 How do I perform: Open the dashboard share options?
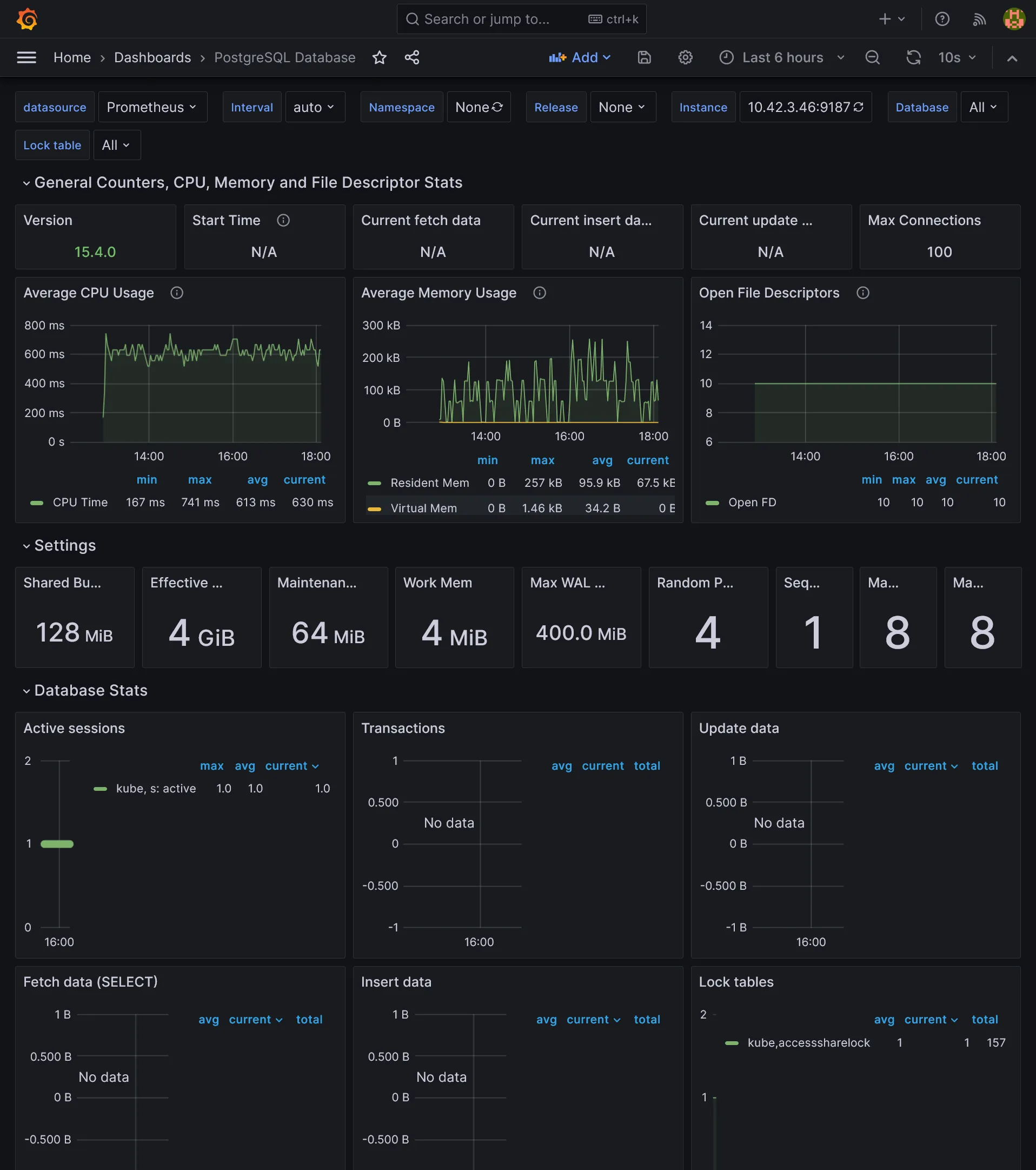click(x=412, y=57)
